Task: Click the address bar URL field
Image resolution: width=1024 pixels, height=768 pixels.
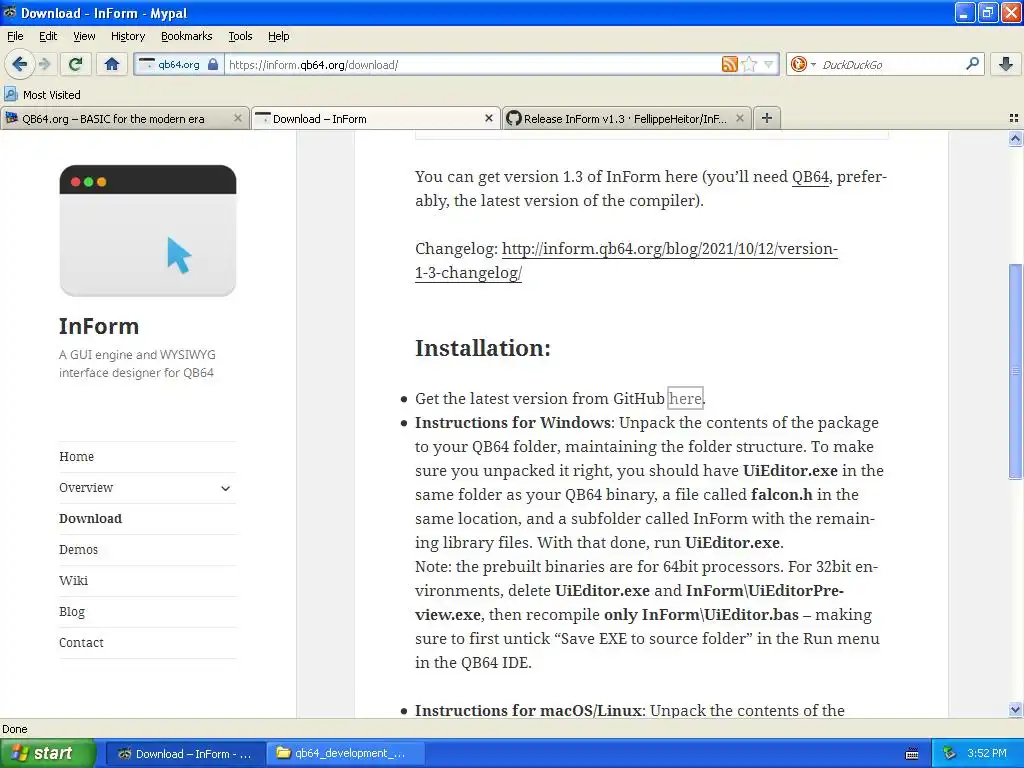Action: 472,64
